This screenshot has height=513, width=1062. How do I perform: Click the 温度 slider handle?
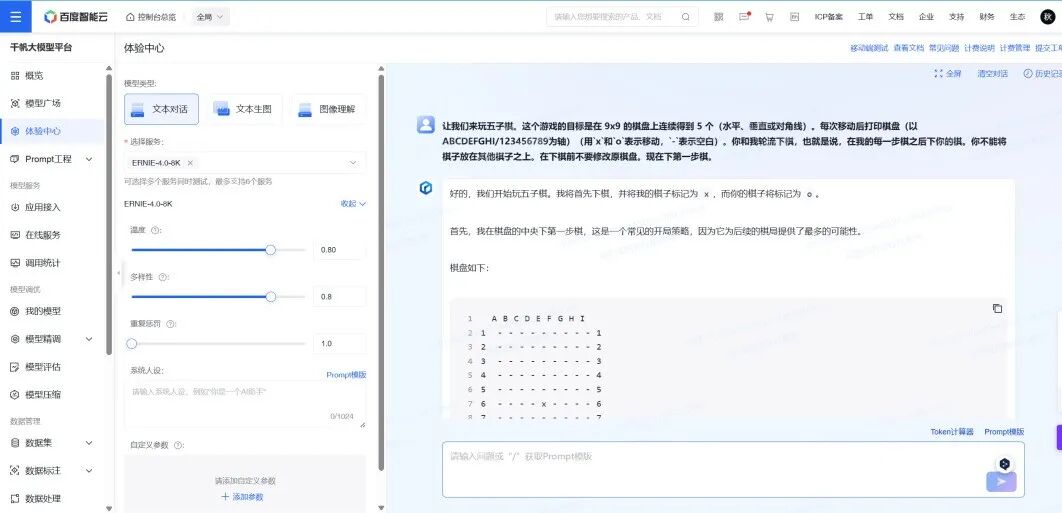270,249
